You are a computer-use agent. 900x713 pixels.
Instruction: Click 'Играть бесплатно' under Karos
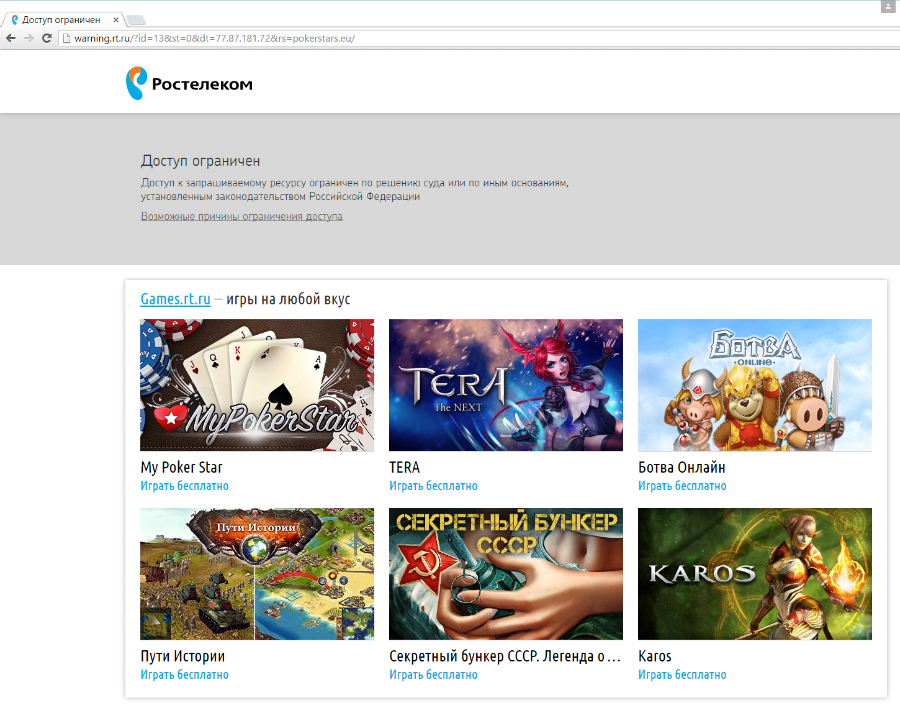coord(682,675)
